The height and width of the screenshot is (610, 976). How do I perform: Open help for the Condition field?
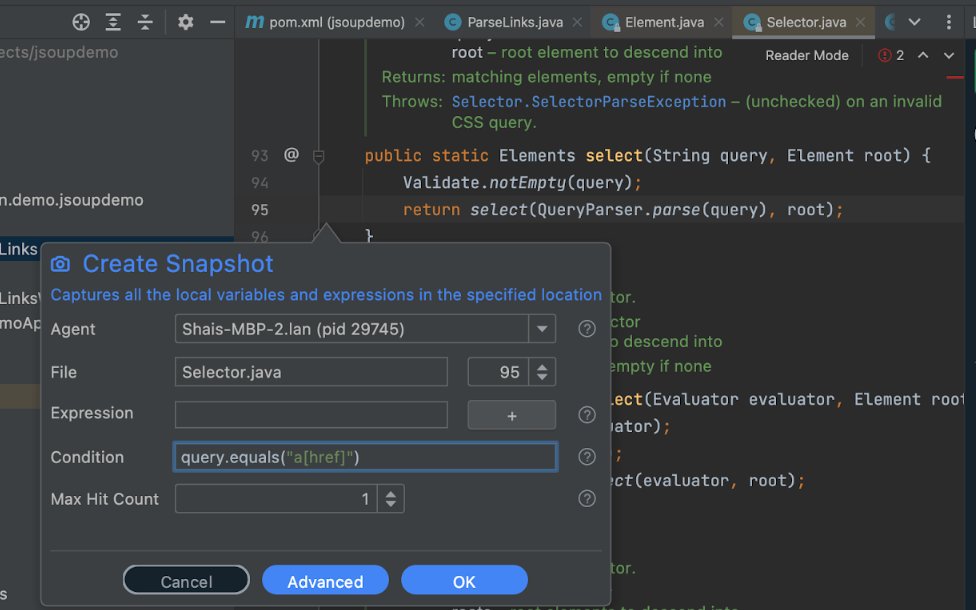(x=586, y=457)
